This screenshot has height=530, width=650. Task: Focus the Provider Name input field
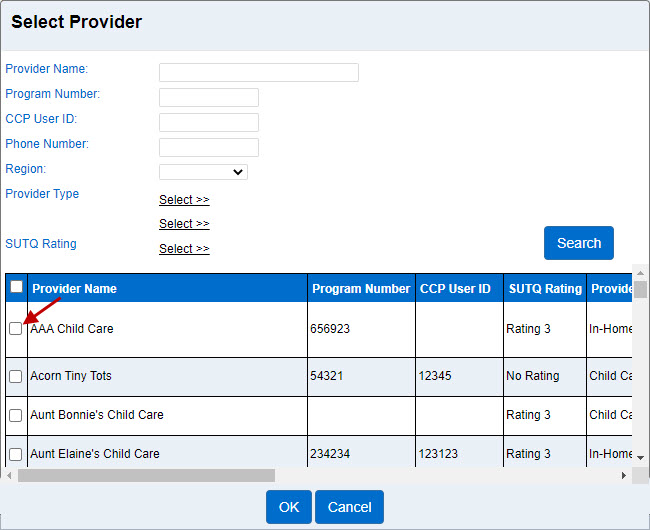pyautogui.click(x=259, y=73)
